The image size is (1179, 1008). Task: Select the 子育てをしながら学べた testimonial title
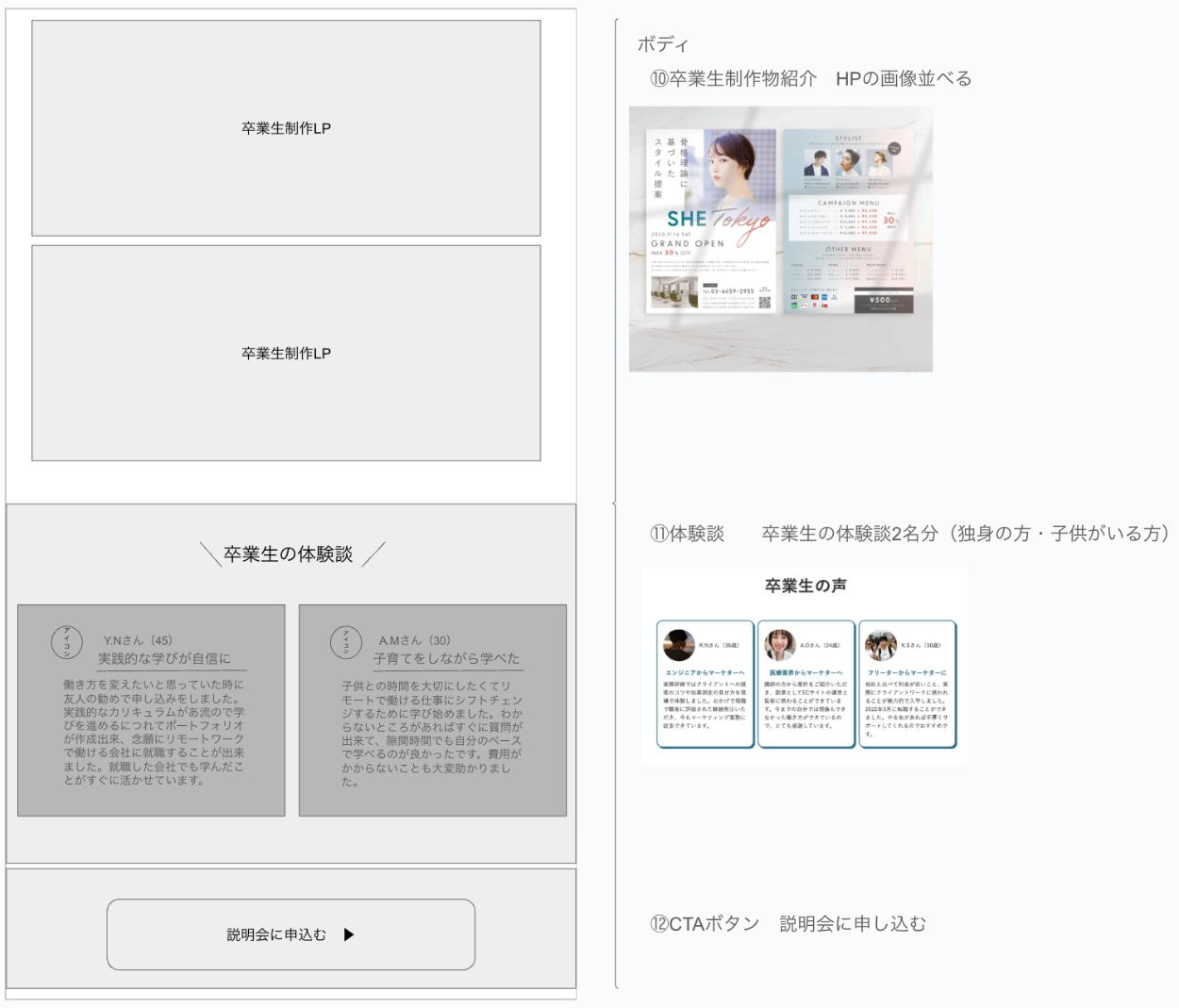point(446,658)
